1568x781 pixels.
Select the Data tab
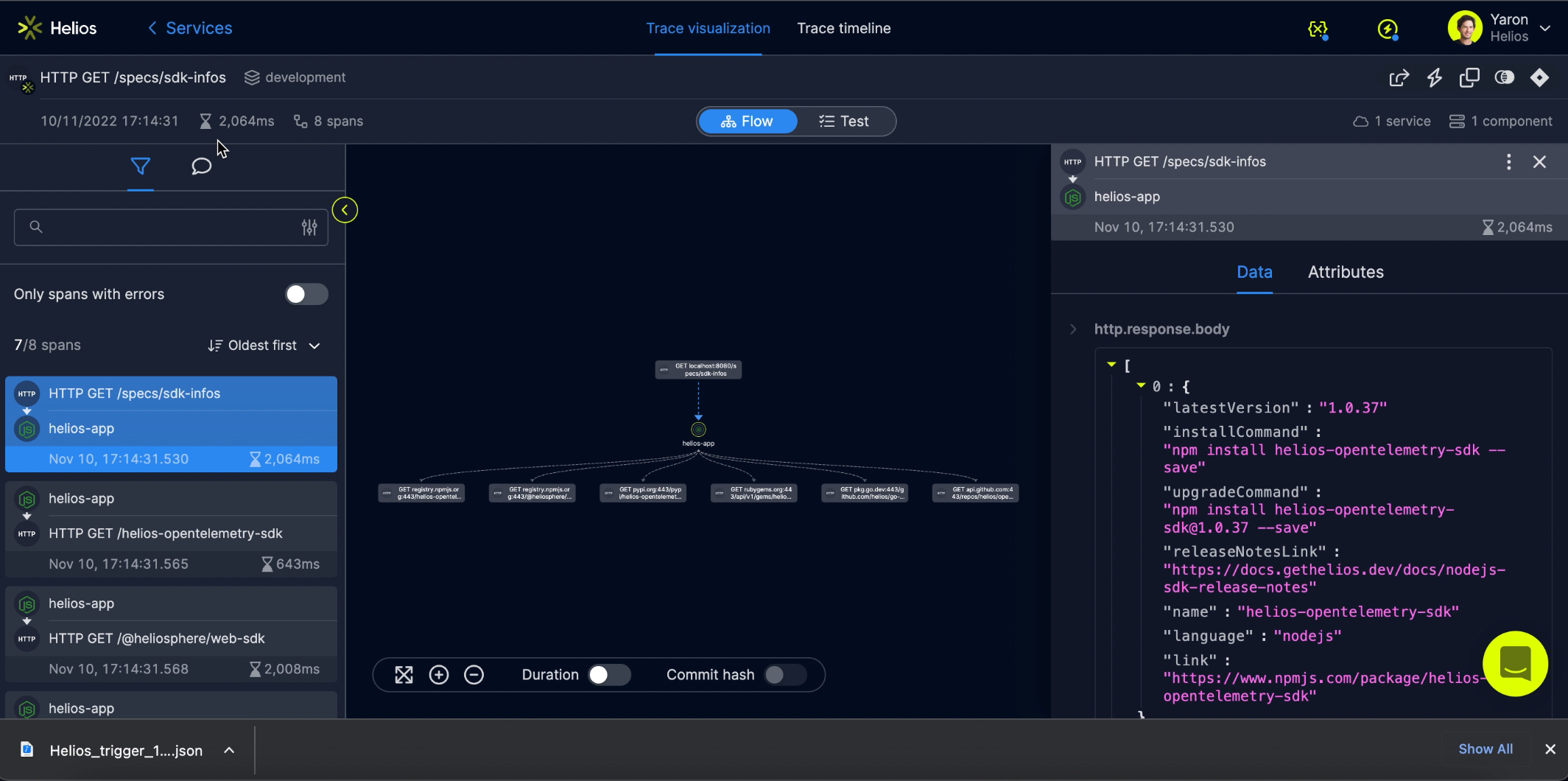[1254, 272]
